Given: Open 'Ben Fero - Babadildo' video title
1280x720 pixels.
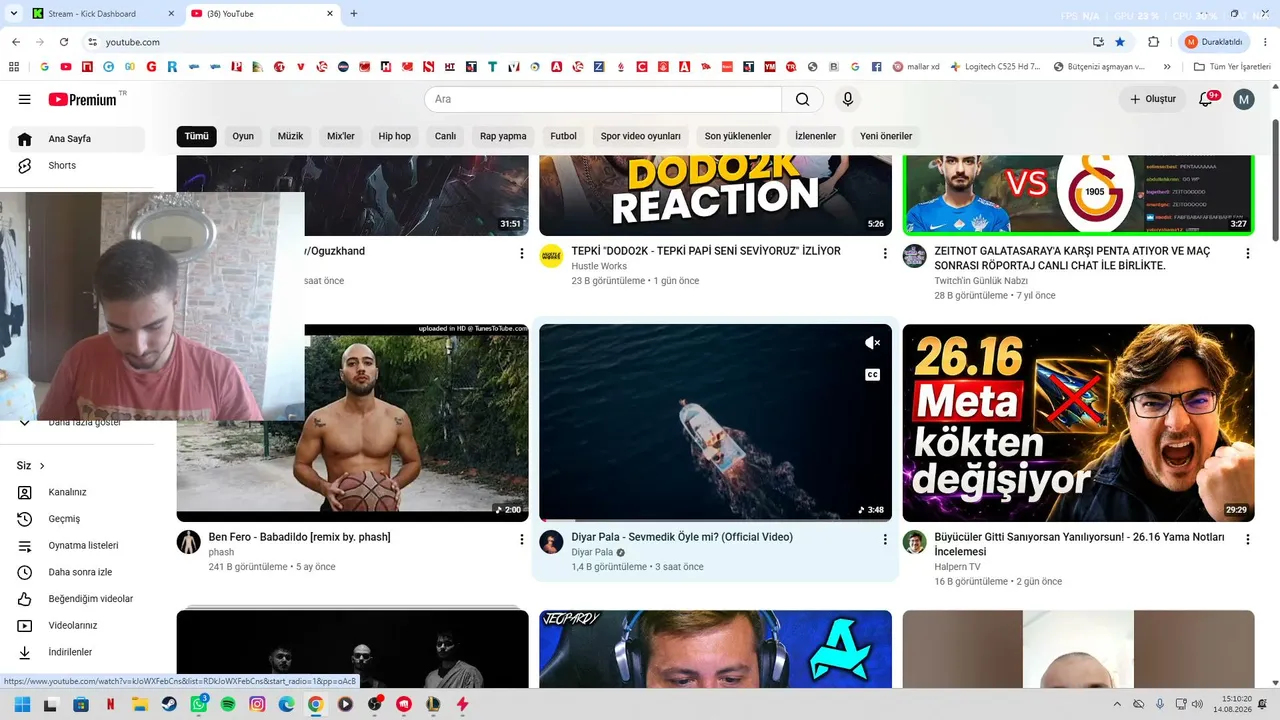Looking at the screenshot, I should click(299, 537).
